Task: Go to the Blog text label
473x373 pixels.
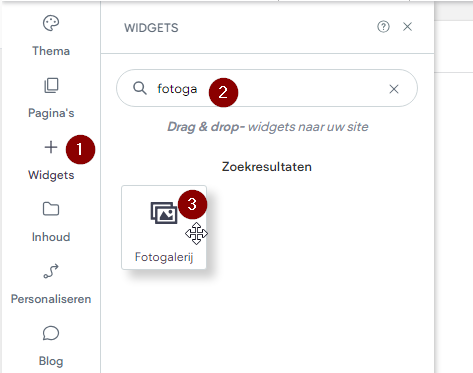Action: click(51, 361)
